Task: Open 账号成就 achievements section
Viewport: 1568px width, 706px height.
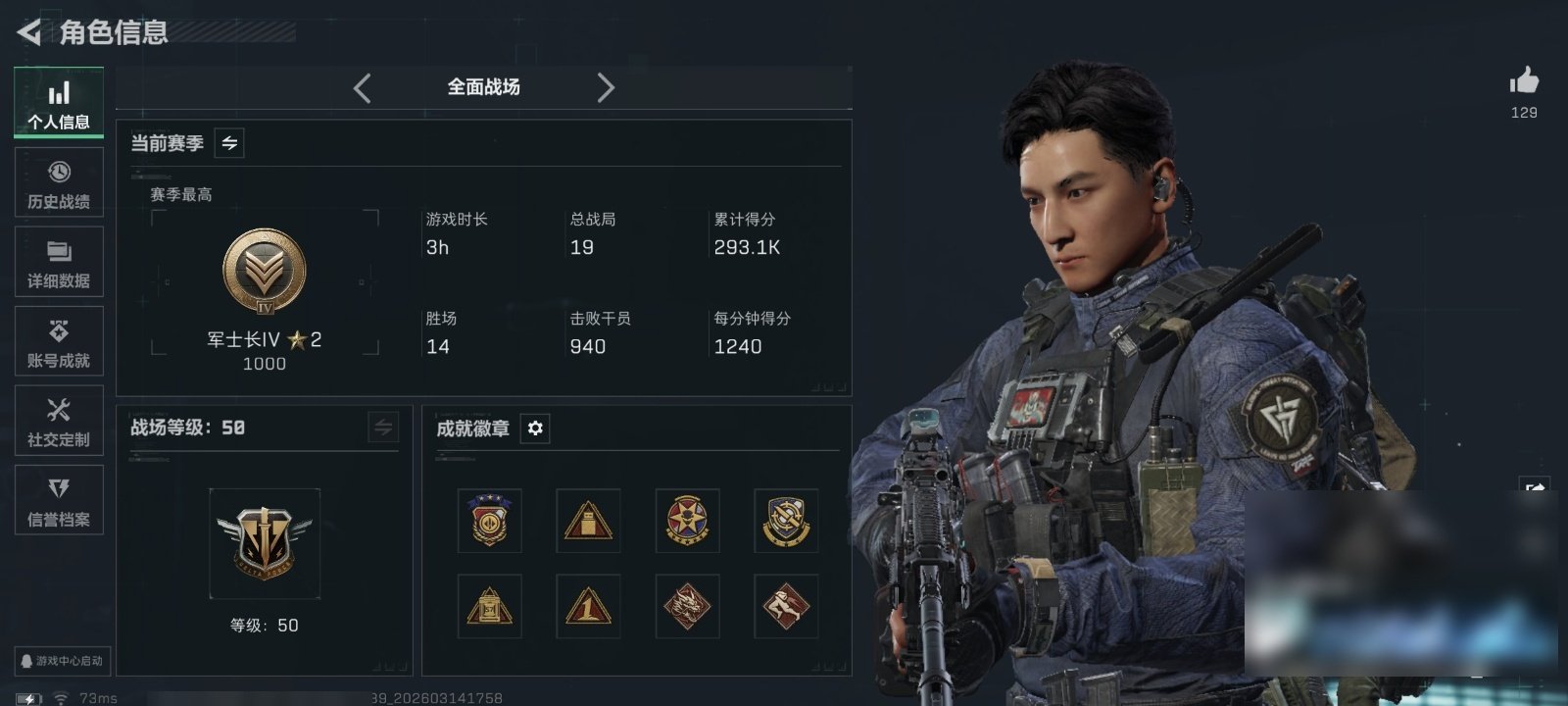Action: (x=59, y=342)
